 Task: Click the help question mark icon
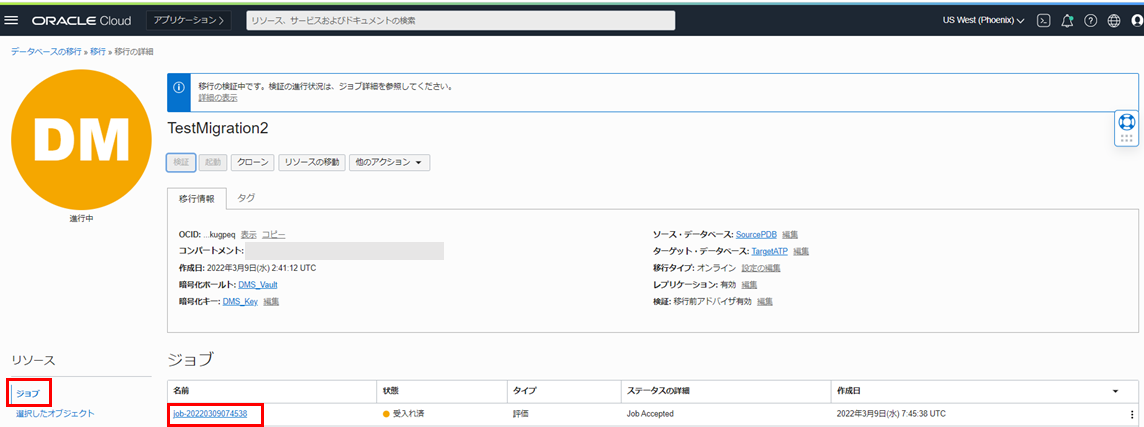[1090, 20]
